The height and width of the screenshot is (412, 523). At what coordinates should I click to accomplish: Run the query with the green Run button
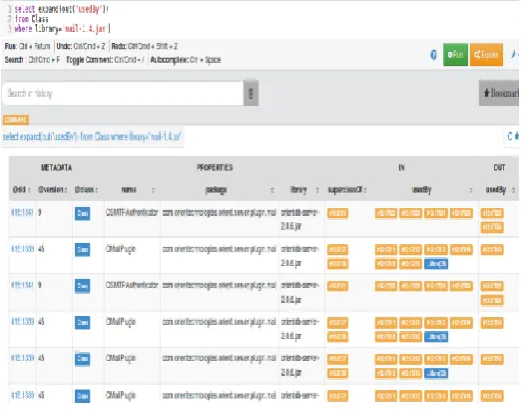(x=455, y=54)
